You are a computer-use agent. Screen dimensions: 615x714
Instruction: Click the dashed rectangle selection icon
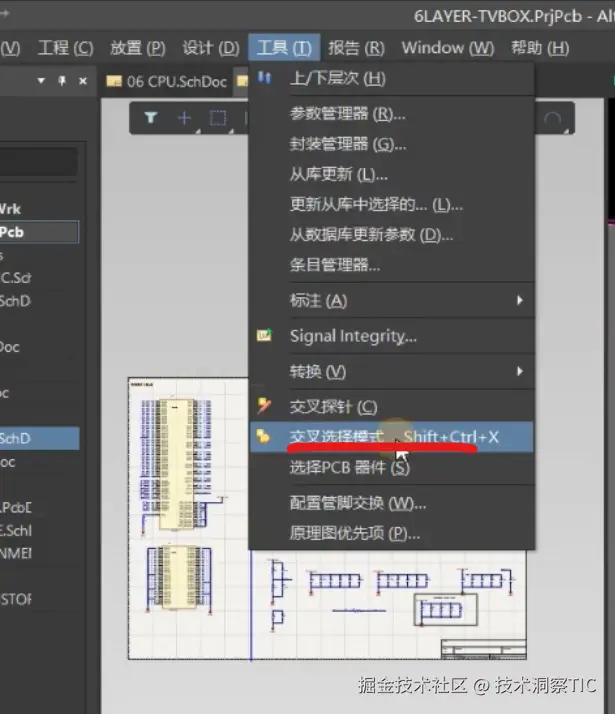click(x=218, y=118)
